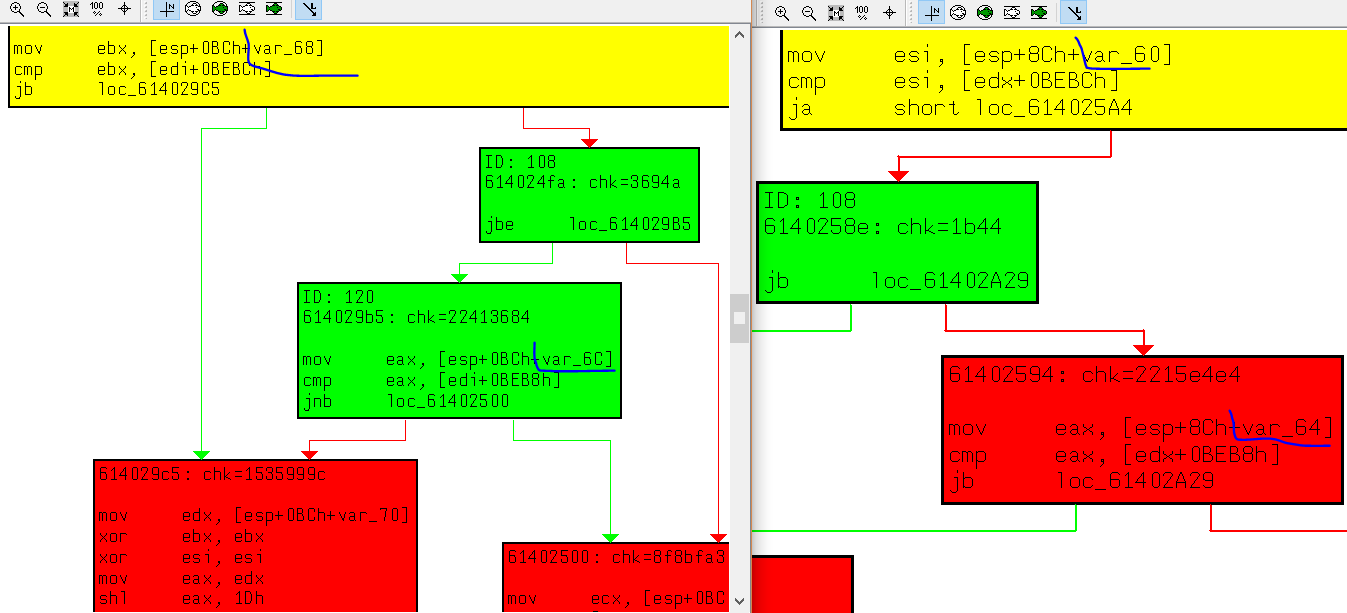Set 100% zoom in right graph pane
This screenshot has height=613, width=1347.
click(x=862, y=13)
